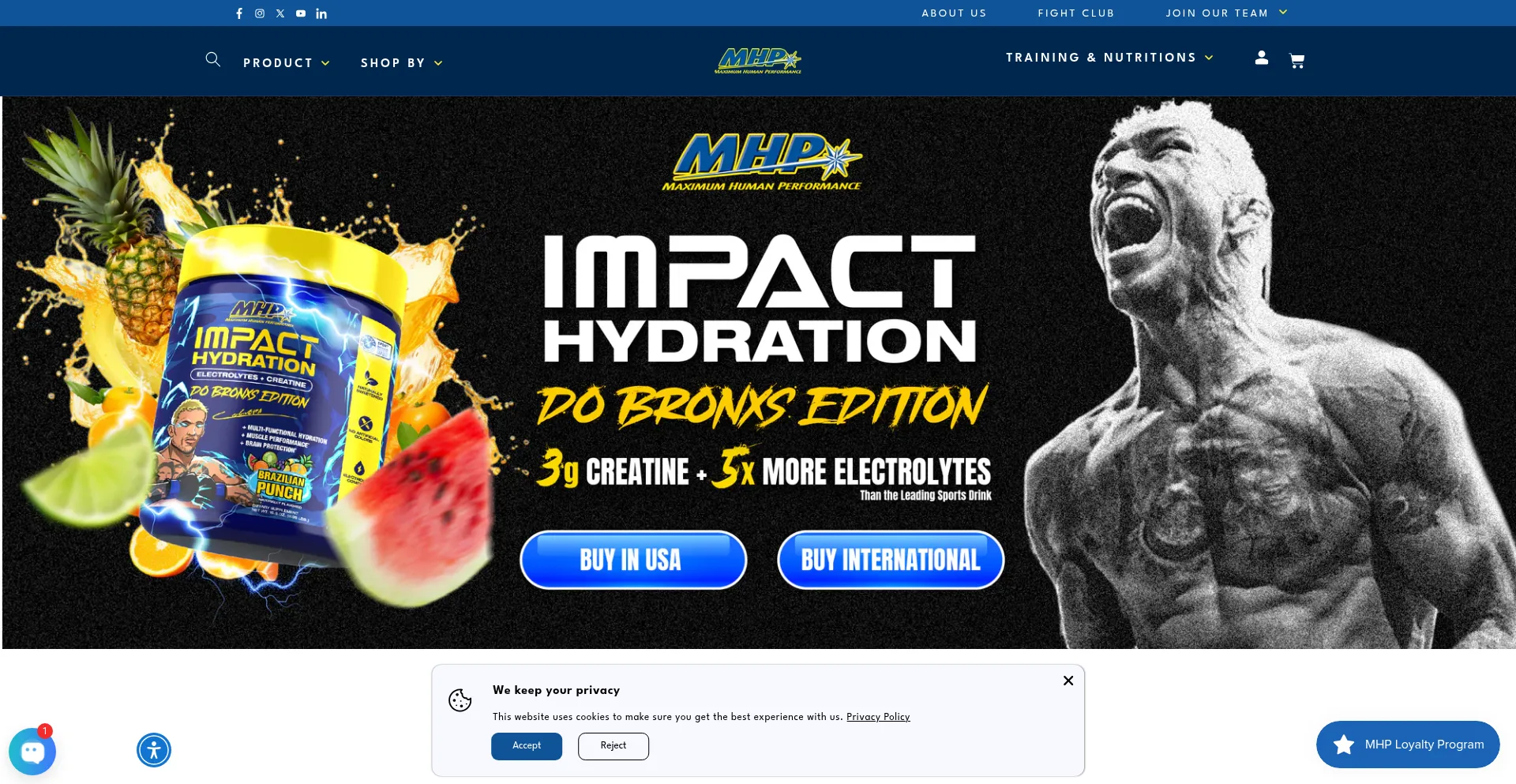Screen dimensions: 1516x784
Task: Accept the cookie privacy notice
Action: tap(527, 746)
